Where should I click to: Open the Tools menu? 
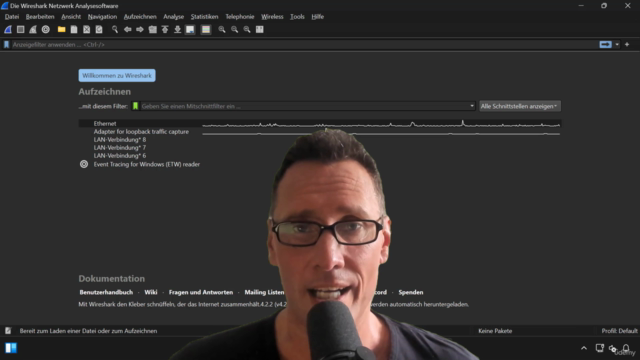(x=297, y=17)
